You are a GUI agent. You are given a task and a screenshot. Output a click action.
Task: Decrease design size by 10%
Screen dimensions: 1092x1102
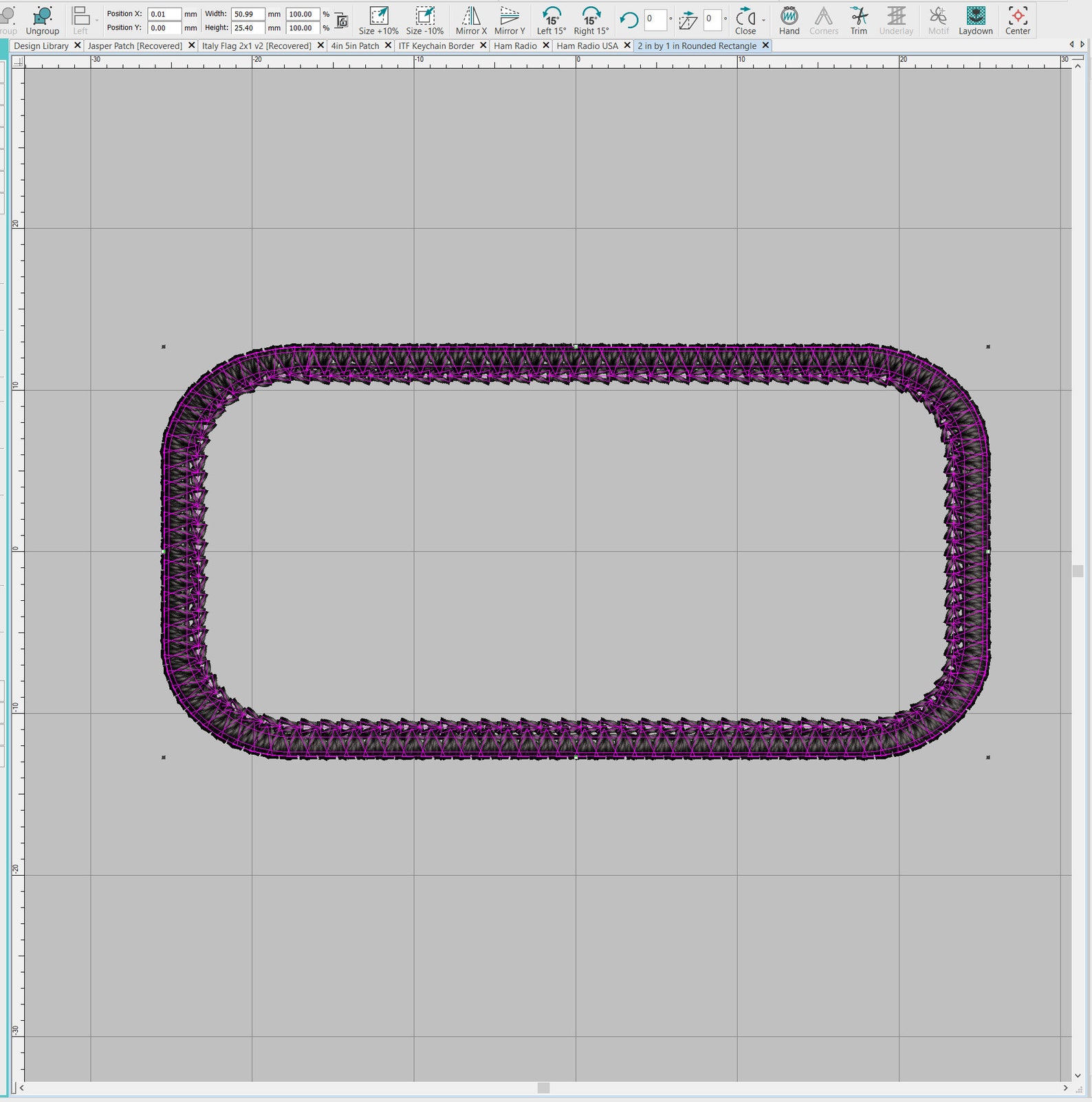pos(425,21)
